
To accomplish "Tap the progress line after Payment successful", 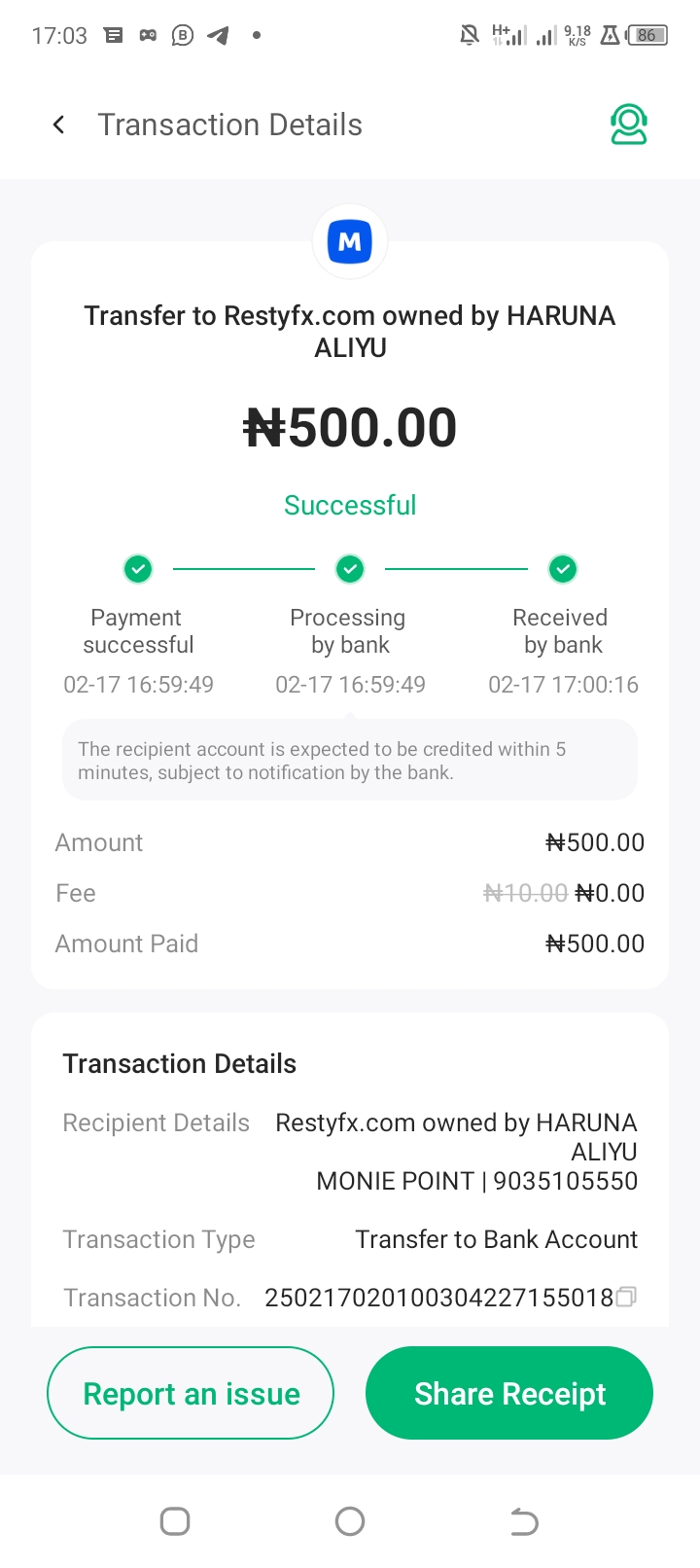I will tap(244, 568).
